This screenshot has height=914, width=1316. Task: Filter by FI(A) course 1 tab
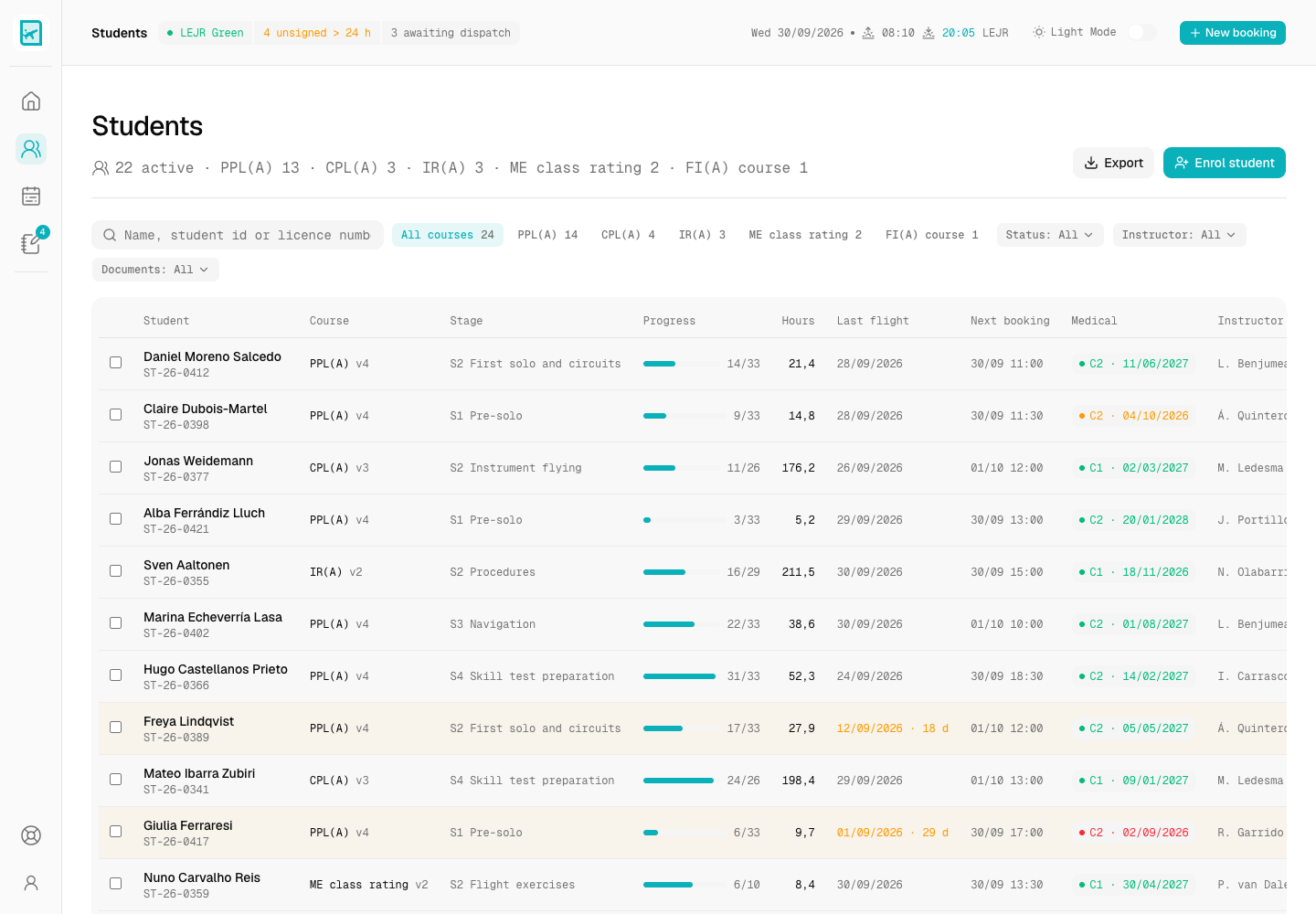(931, 235)
